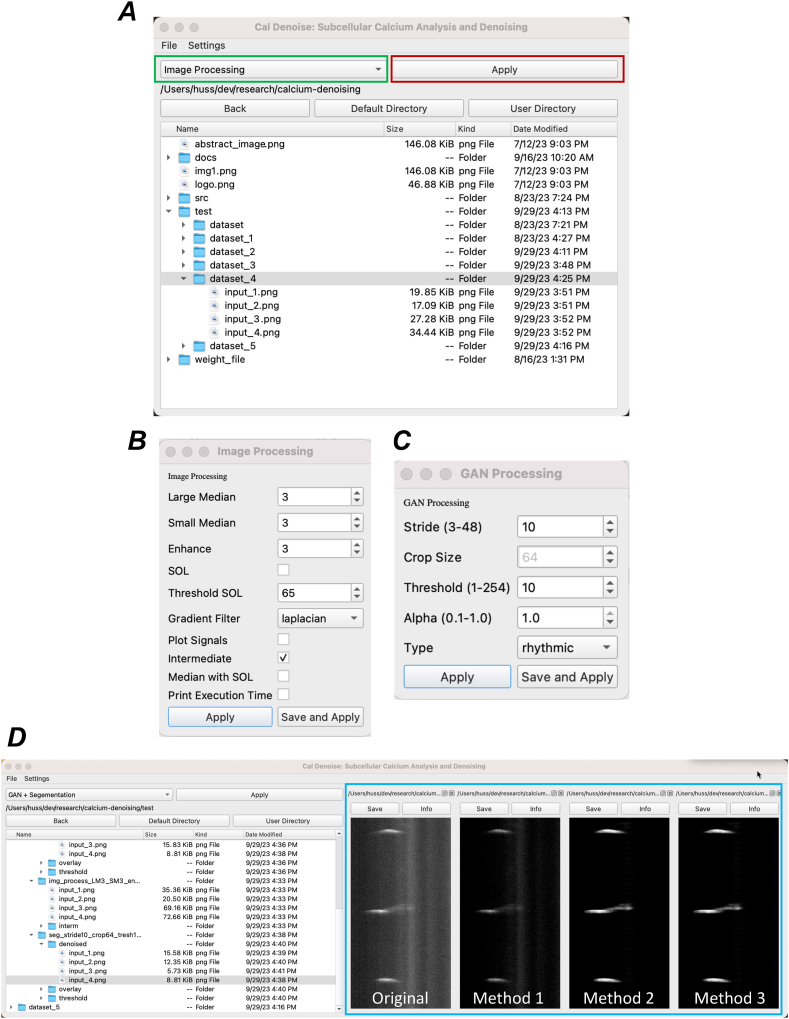Click Save and Apply in GAN Processing
Image resolution: width=789 pixels, height=1019 pixels.
click(x=566, y=677)
